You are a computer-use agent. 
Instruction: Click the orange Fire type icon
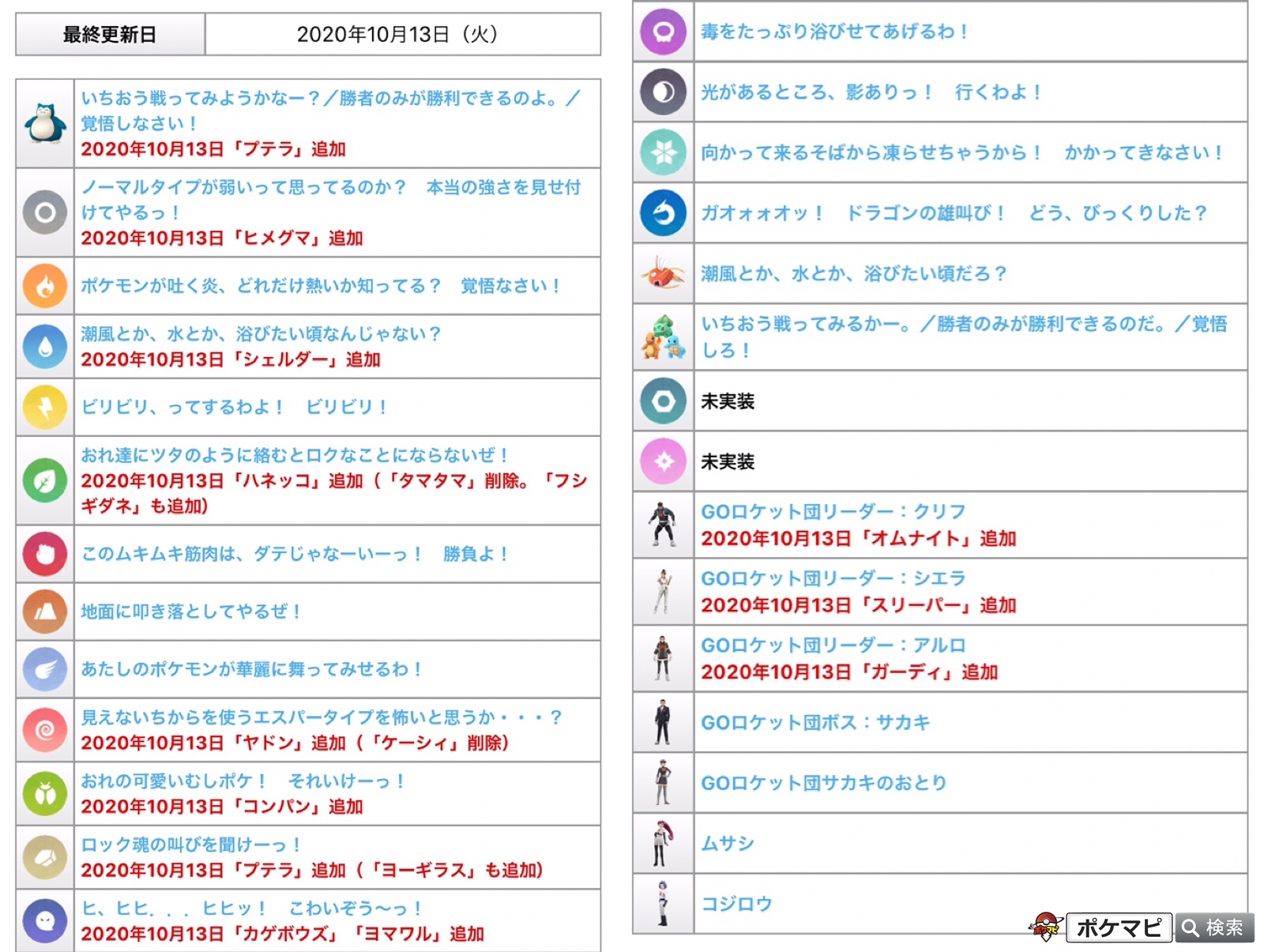45,285
